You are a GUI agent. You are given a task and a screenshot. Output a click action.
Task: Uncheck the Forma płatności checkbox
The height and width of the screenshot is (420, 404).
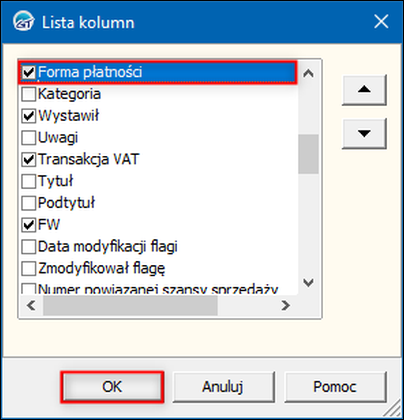29,72
